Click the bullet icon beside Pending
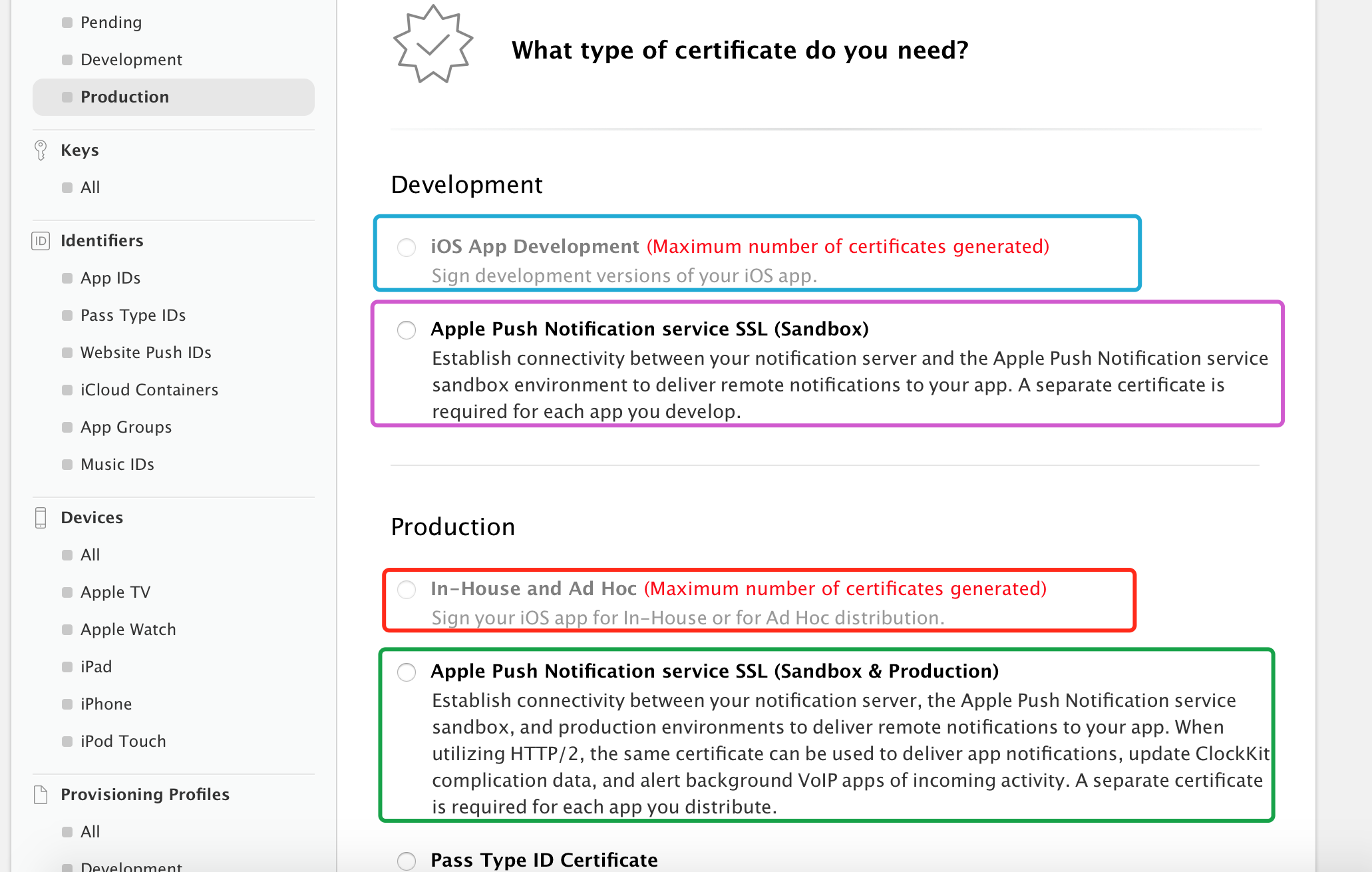 [x=67, y=23]
